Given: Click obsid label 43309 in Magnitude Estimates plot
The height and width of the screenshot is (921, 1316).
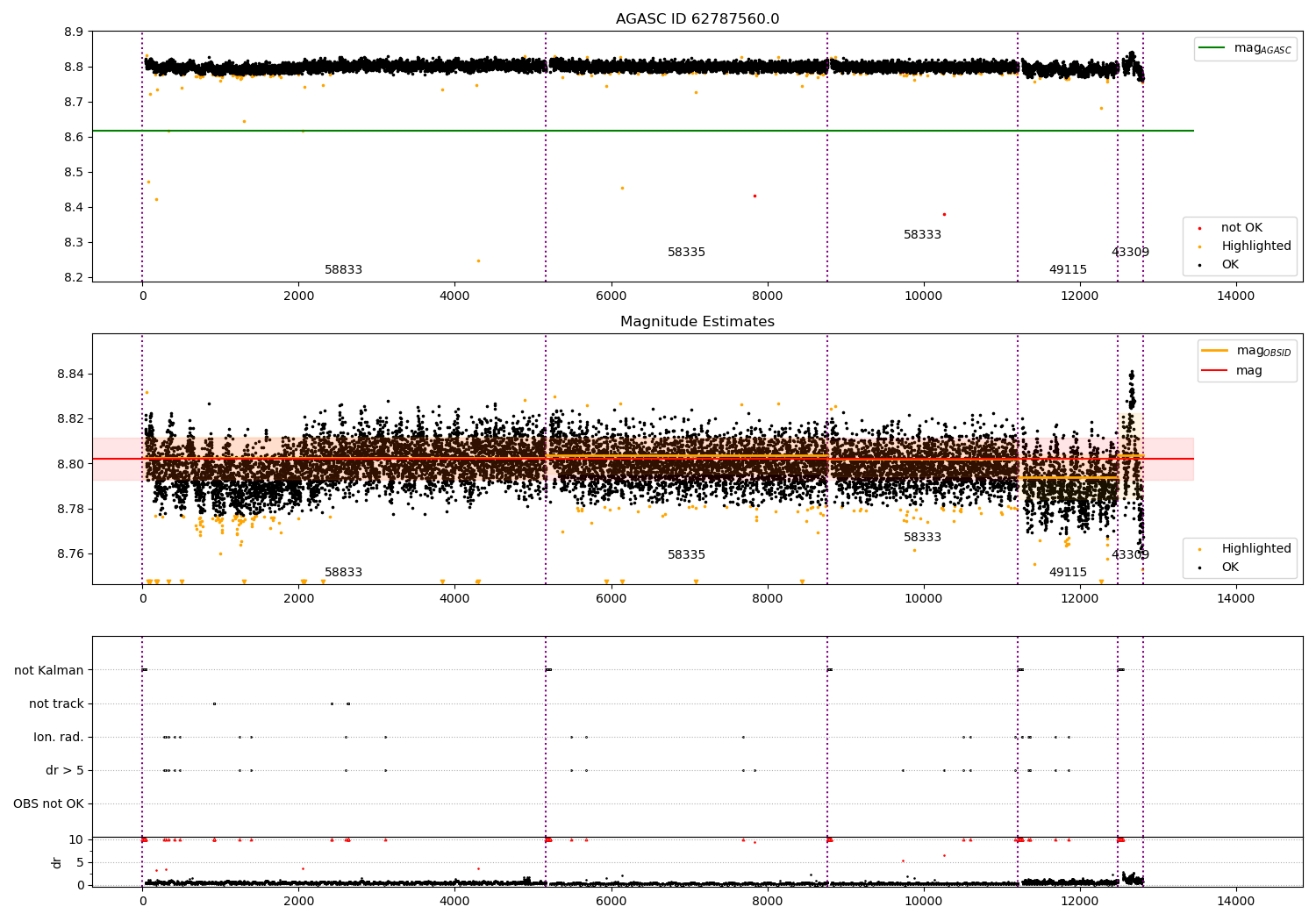Looking at the screenshot, I should click(1130, 555).
